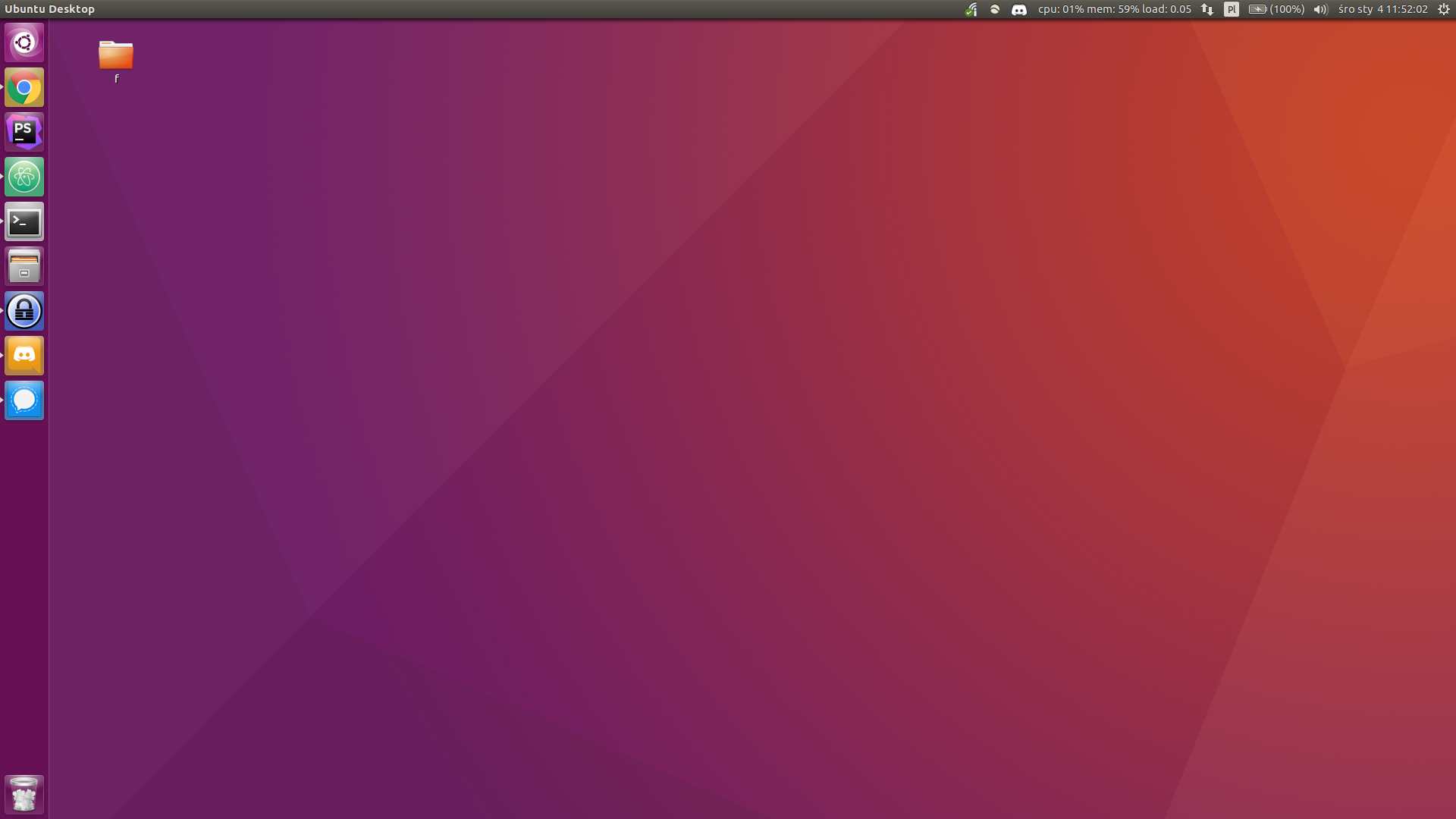Screen dimensions: 1456x819
Task: Launch Google Chrome from the dock
Action: (24, 88)
